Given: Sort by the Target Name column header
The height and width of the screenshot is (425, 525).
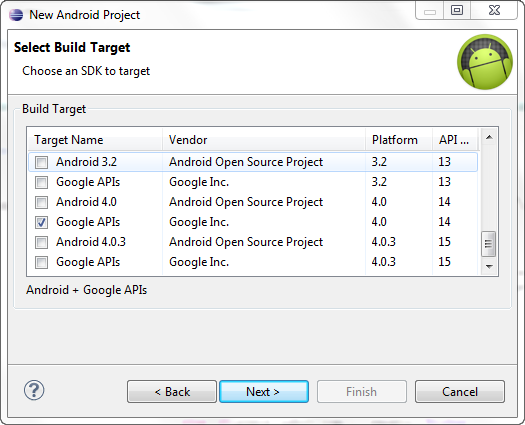Looking at the screenshot, I should click(x=95, y=140).
